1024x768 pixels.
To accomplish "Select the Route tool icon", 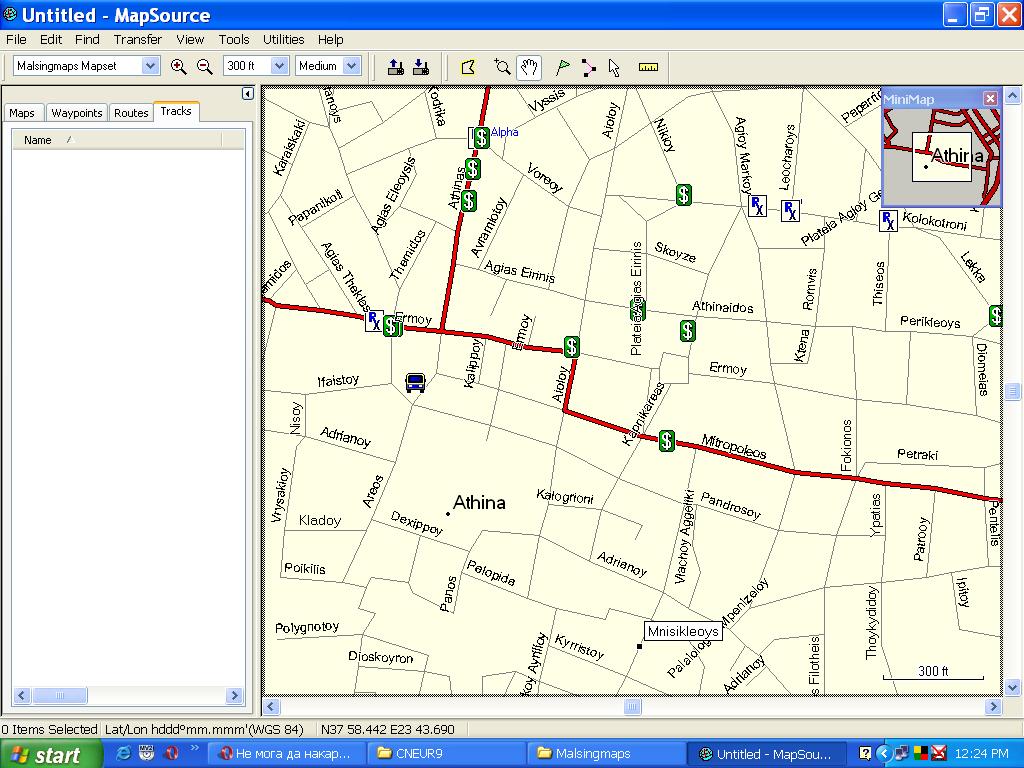I will click(588, 67).
